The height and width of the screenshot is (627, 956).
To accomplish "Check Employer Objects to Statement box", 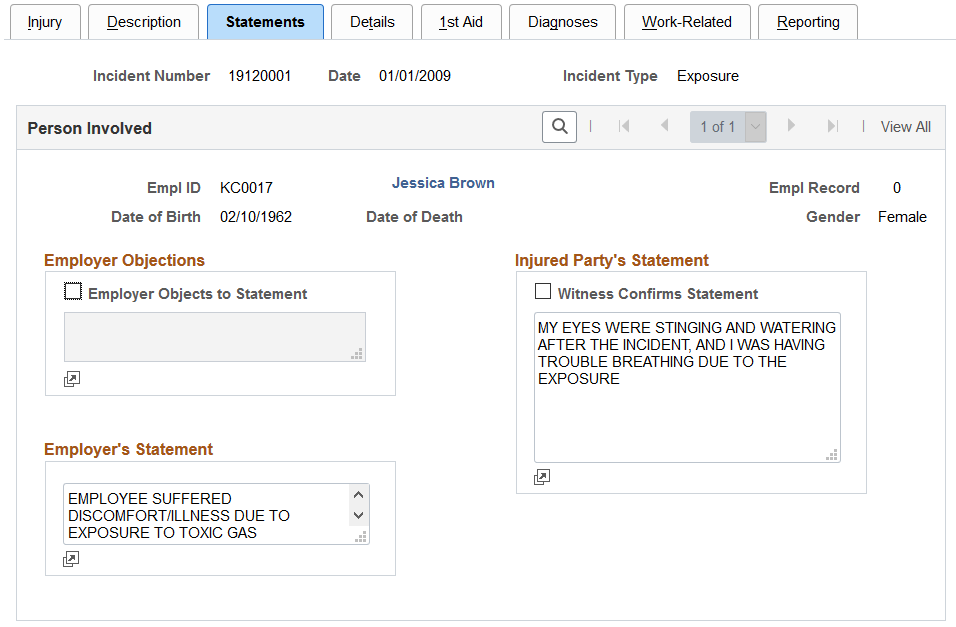I will pos(73,292).
